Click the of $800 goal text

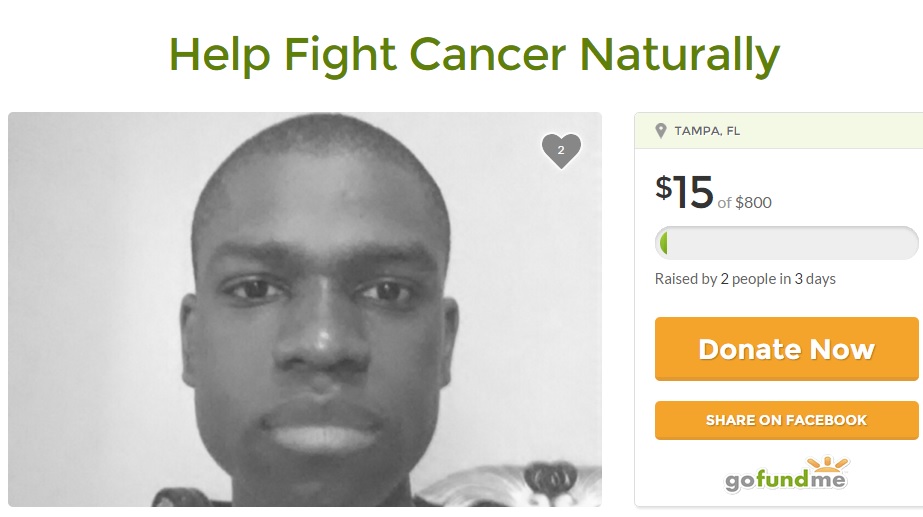coord(745,203)
